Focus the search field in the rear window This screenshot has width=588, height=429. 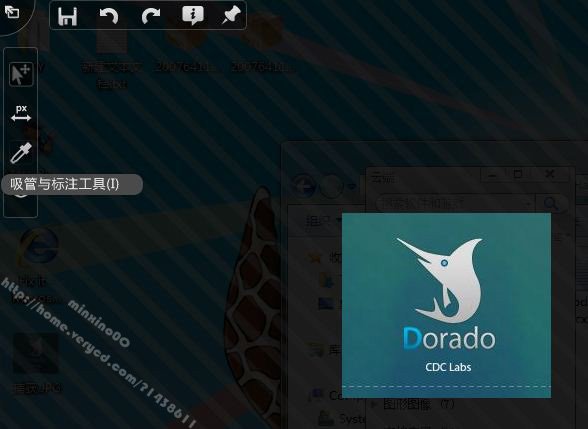(455, 204)
